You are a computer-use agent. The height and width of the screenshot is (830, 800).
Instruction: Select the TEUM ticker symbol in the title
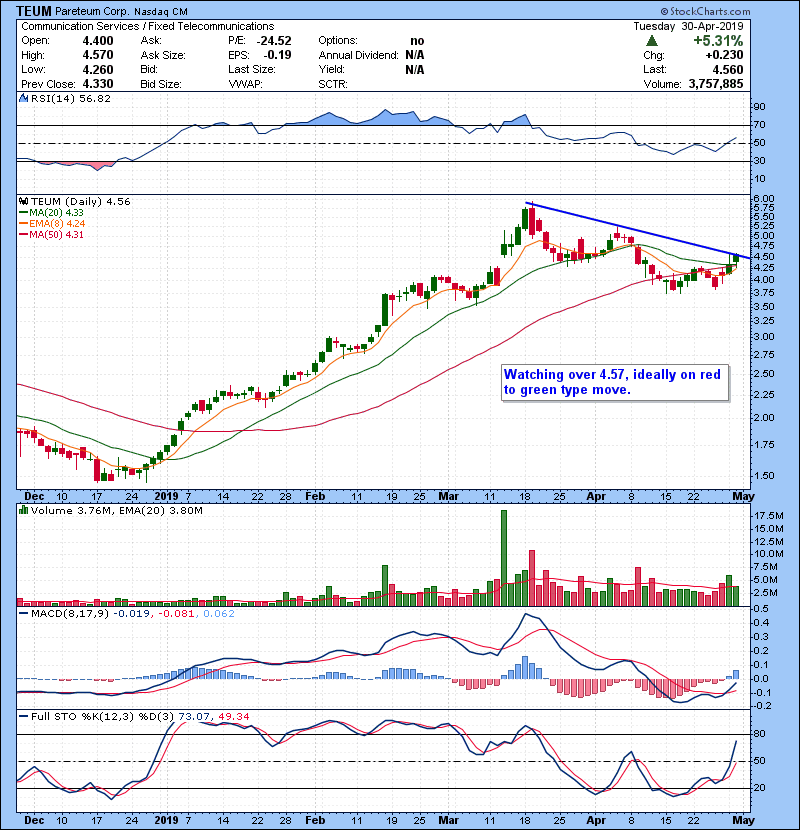(34, 11)
